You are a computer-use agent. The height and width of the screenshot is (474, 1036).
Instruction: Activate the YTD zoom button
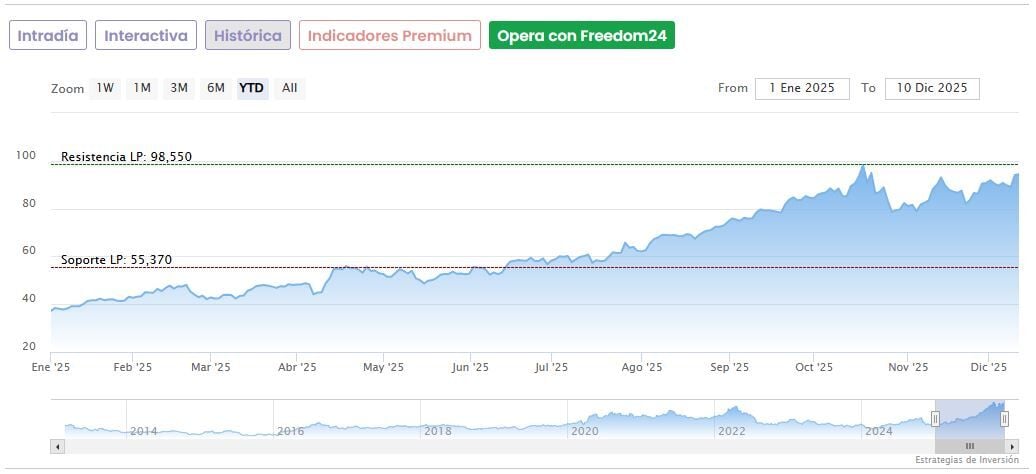(x=252, y=88)
